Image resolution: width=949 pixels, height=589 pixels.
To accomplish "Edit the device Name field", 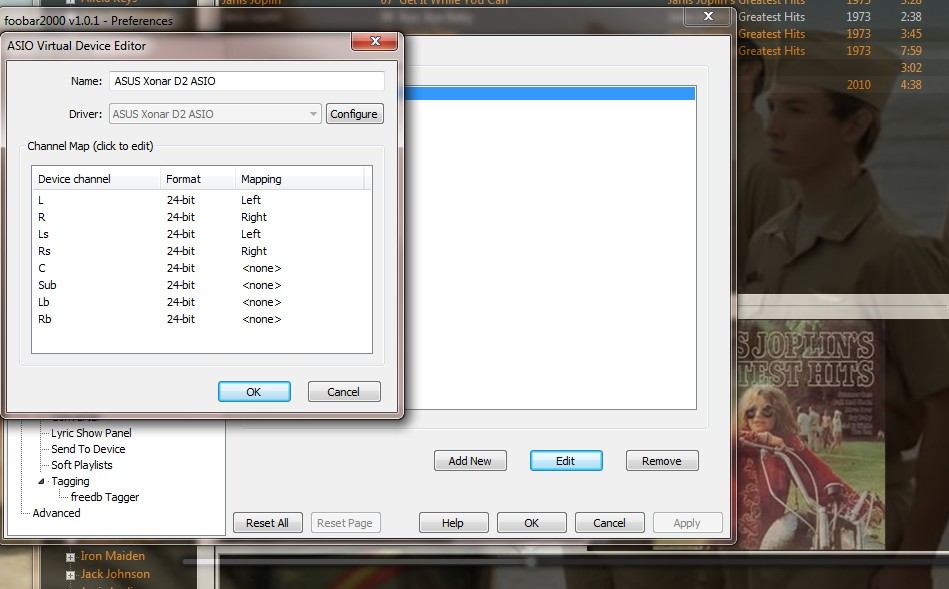I will [x=246, y=81].
